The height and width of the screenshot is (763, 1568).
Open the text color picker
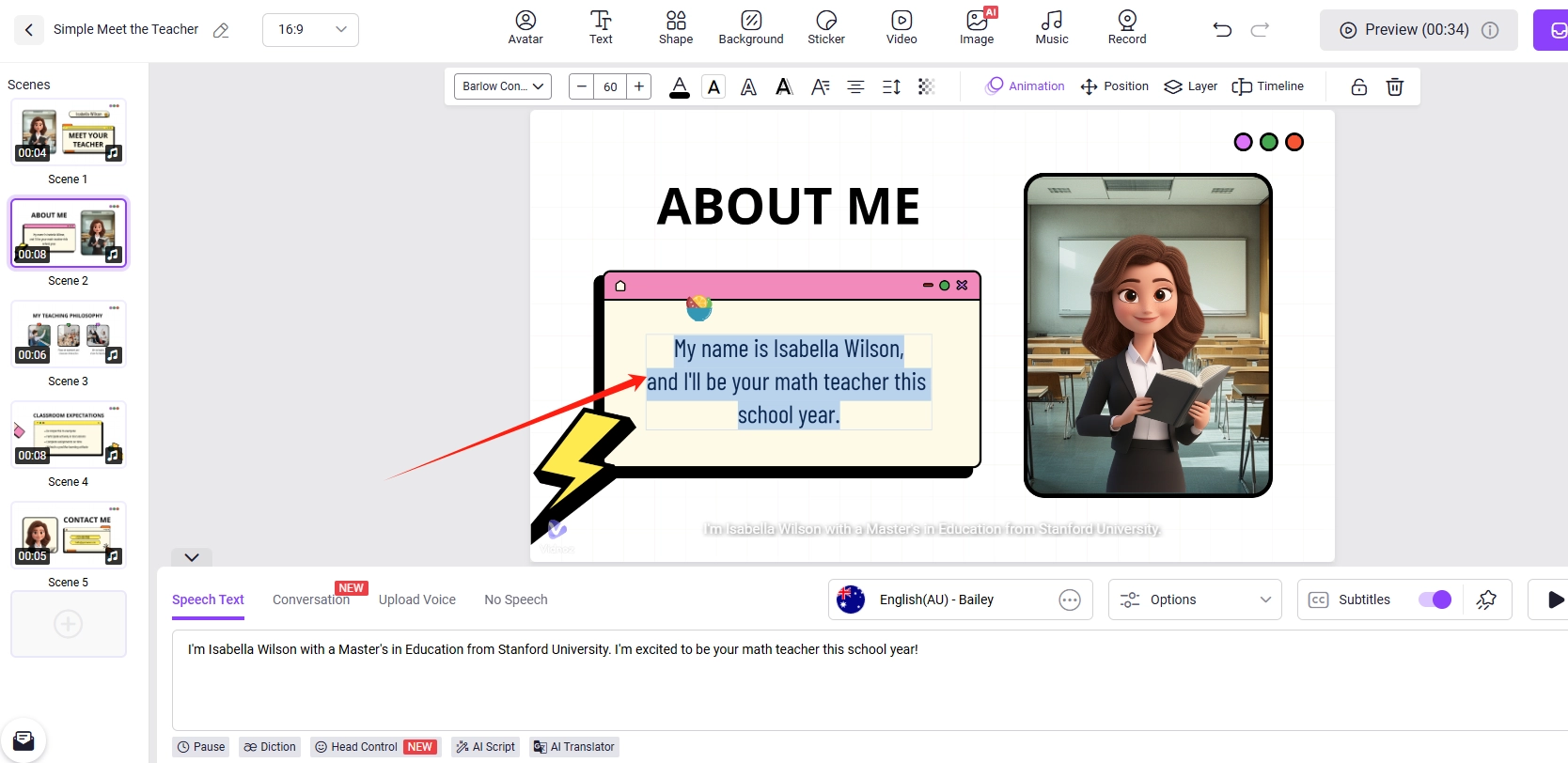tap(679, 86)
